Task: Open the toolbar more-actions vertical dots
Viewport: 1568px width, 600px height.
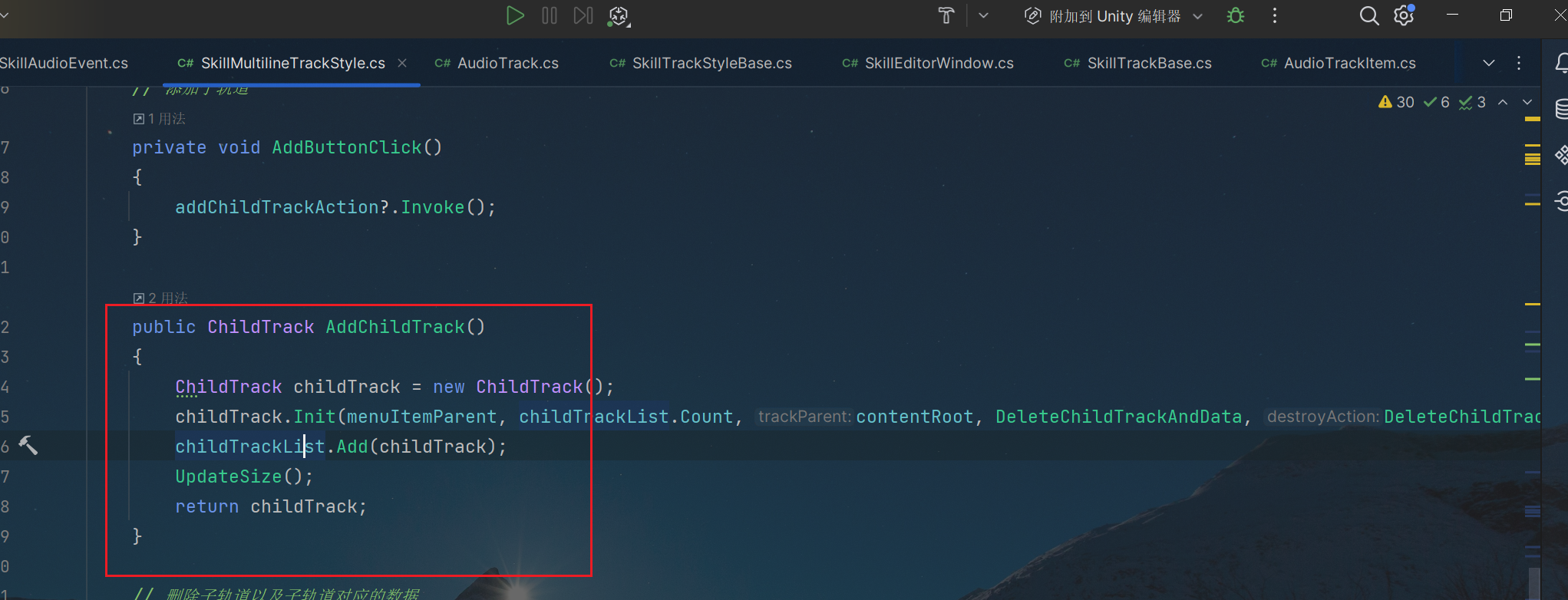Action: tap(1275, 15)
